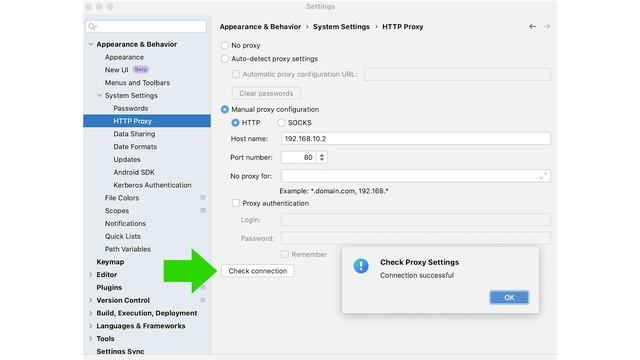Select Manual proxy configuration radio
640x360 pixels.
(x=224, y=109)
